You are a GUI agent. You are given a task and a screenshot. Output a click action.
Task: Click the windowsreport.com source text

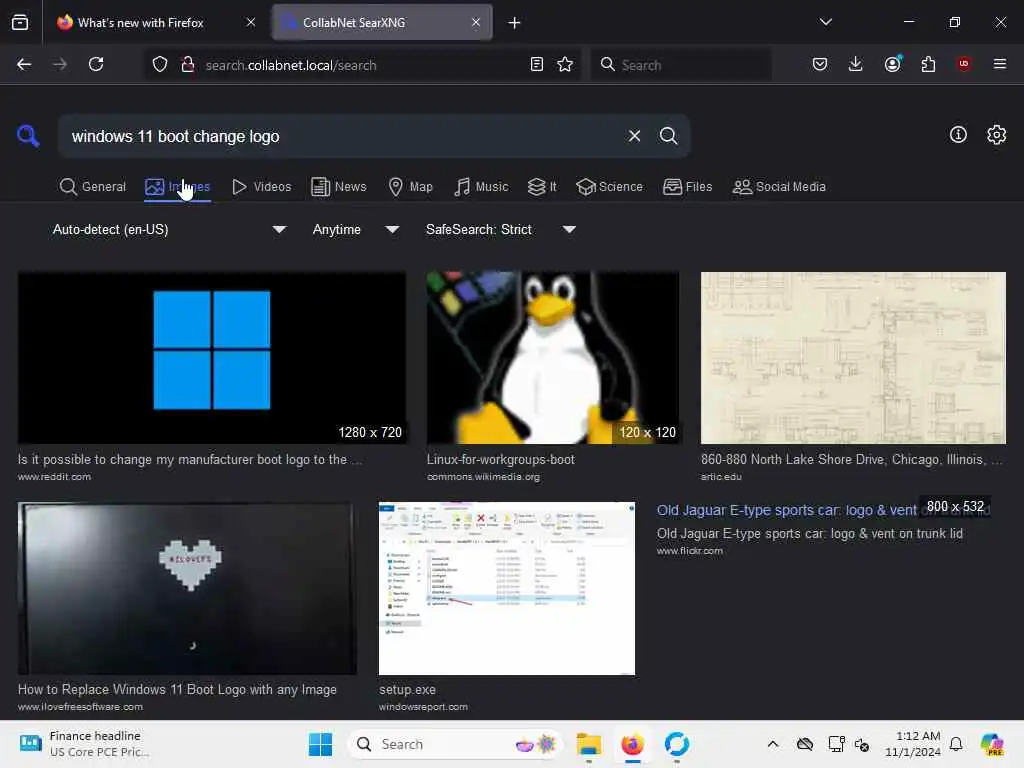coord(423,707)
